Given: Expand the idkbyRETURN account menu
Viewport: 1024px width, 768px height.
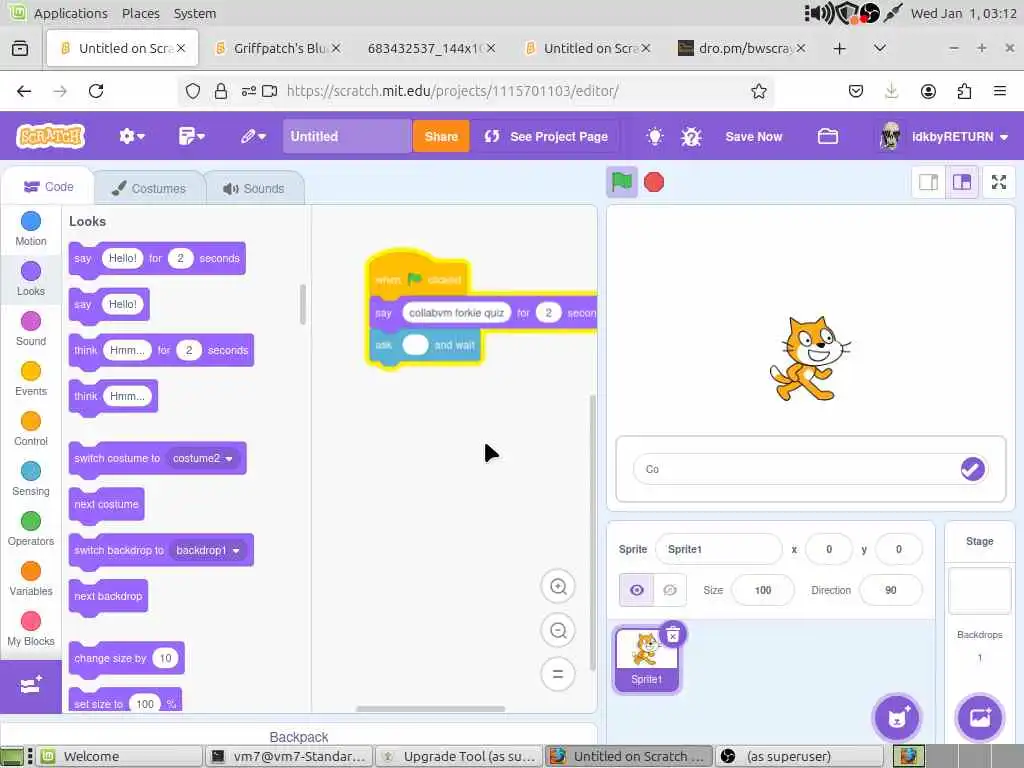Looking at the screenshot, I should [943, 136].
